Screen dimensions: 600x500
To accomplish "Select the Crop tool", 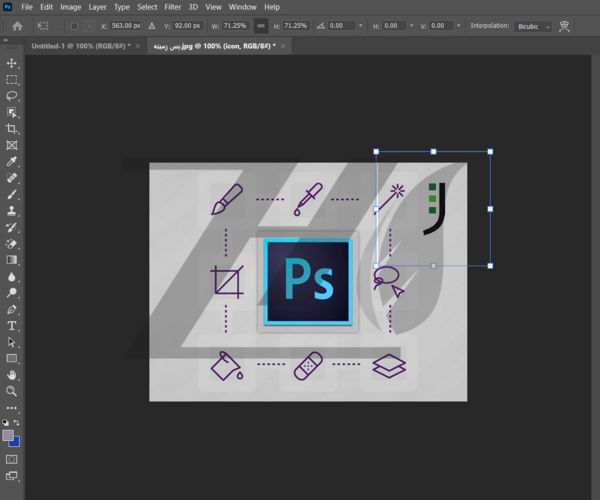I will pos(11,129).
